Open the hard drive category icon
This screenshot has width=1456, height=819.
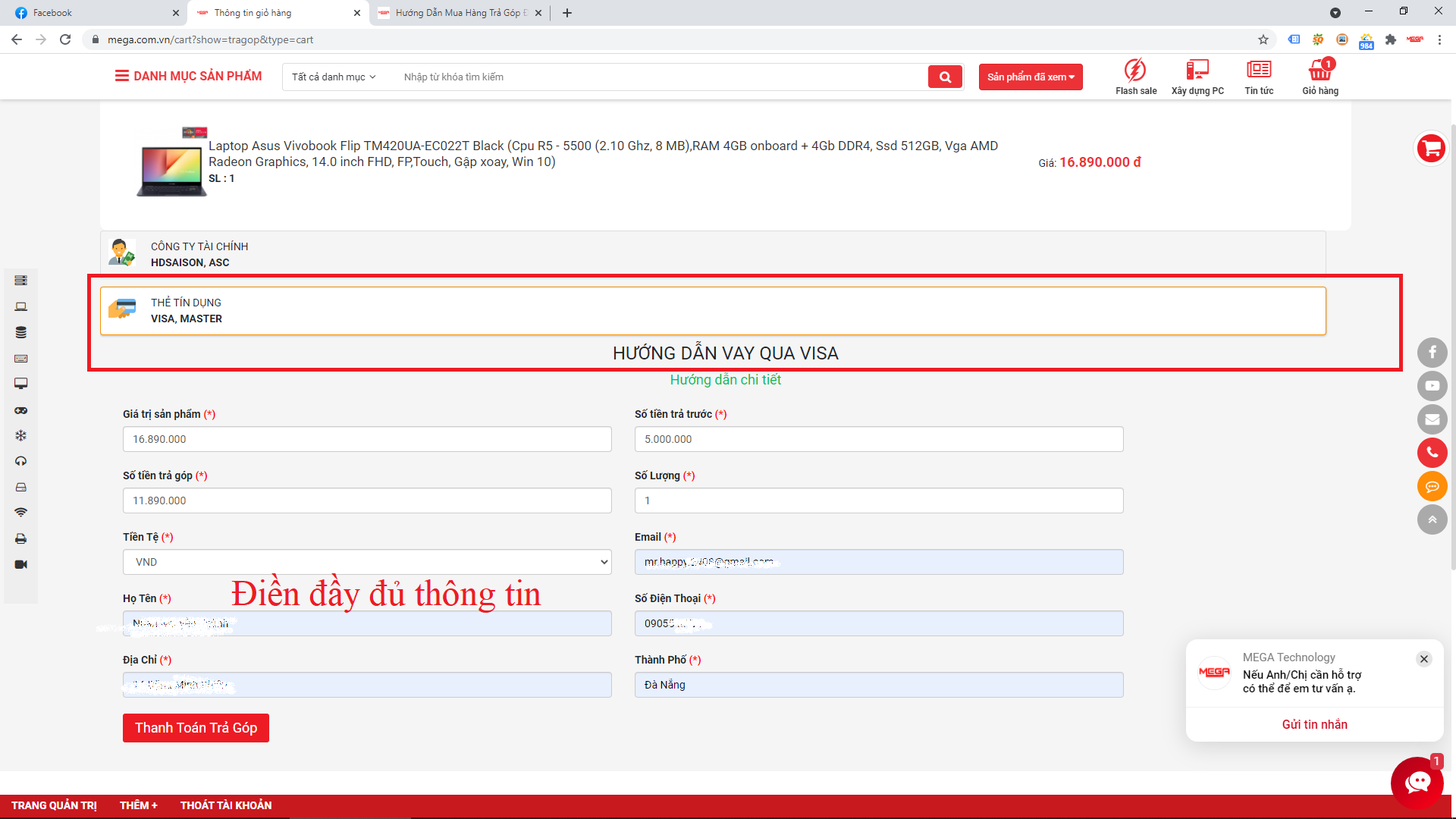[20, 487]
